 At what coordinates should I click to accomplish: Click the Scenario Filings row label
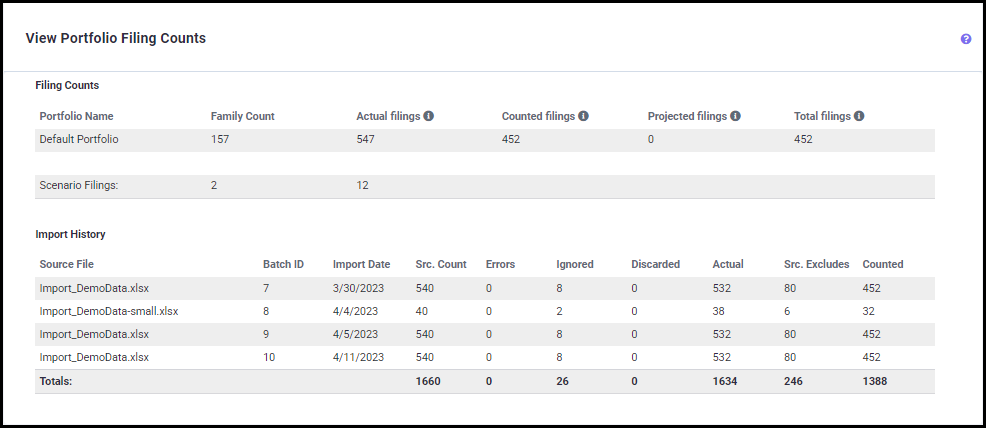pos(79,185)
